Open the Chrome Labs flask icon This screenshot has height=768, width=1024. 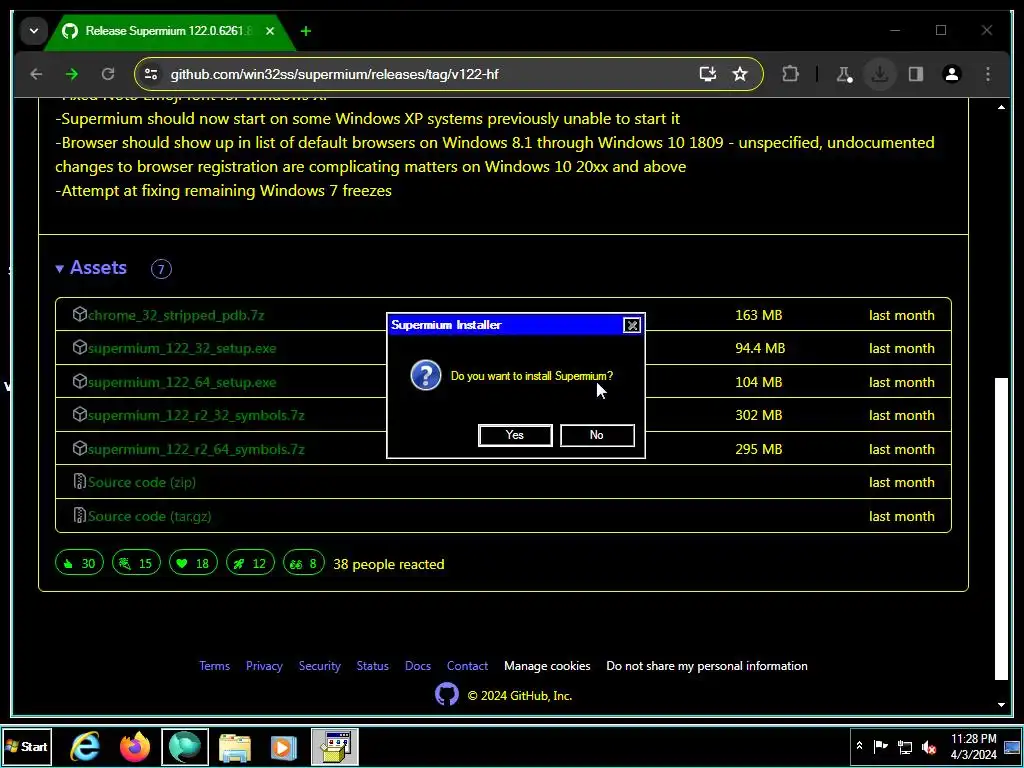[x=844, y=74]
